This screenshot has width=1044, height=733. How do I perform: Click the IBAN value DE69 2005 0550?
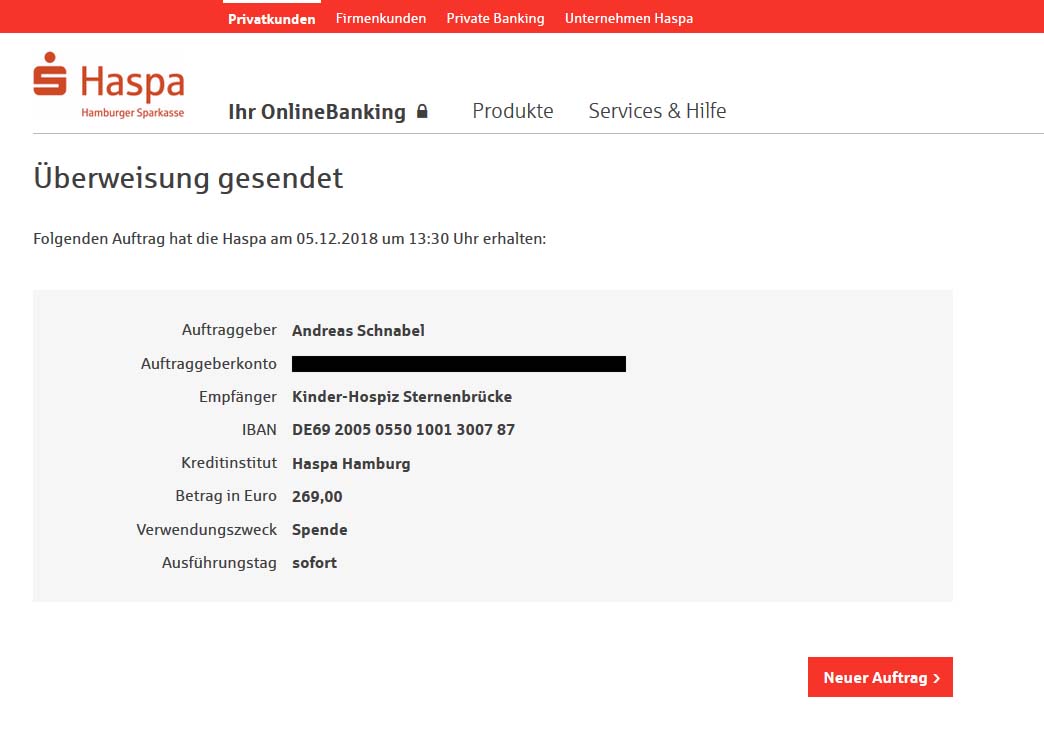click(x=403, y=430)
